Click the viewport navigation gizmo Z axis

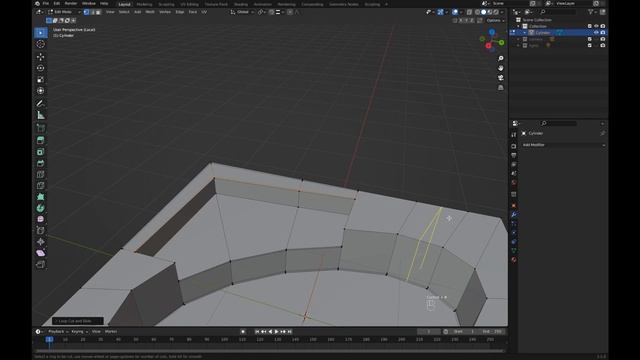coord(492,32)
